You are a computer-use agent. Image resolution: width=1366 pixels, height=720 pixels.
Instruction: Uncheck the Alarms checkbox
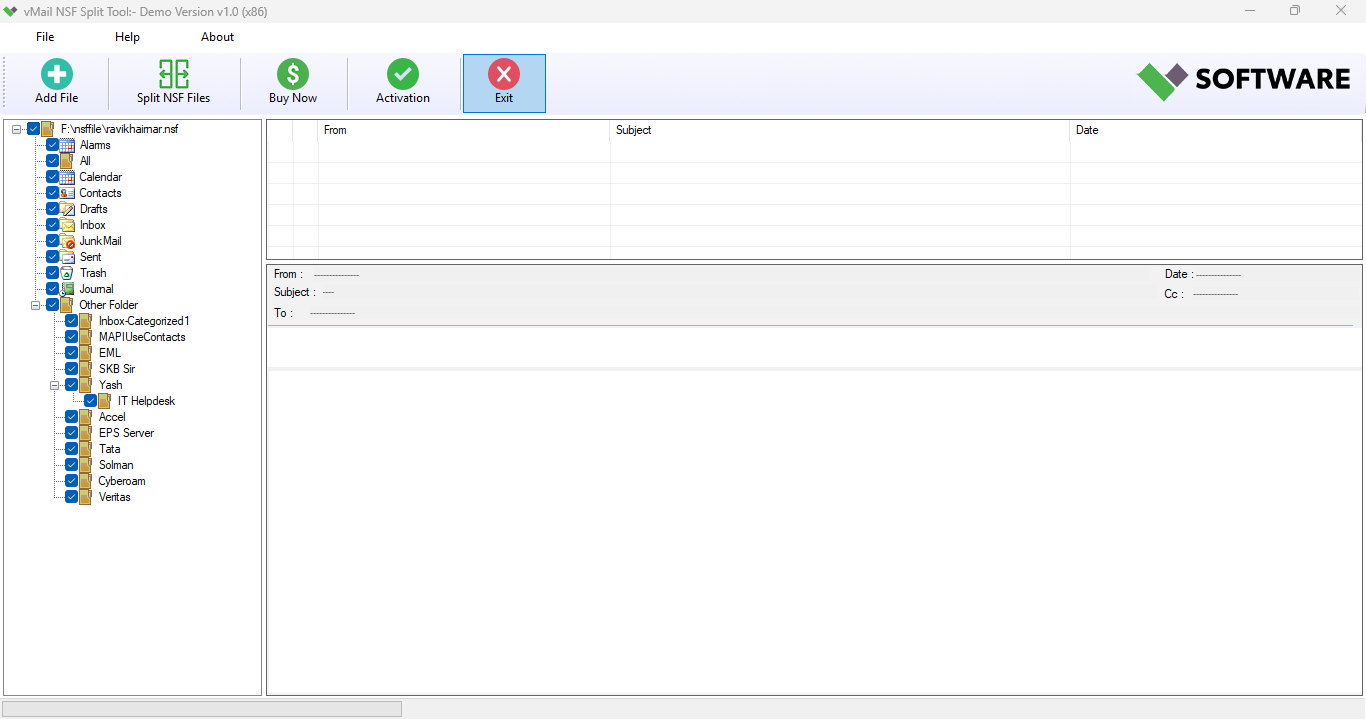pos(53,145)
